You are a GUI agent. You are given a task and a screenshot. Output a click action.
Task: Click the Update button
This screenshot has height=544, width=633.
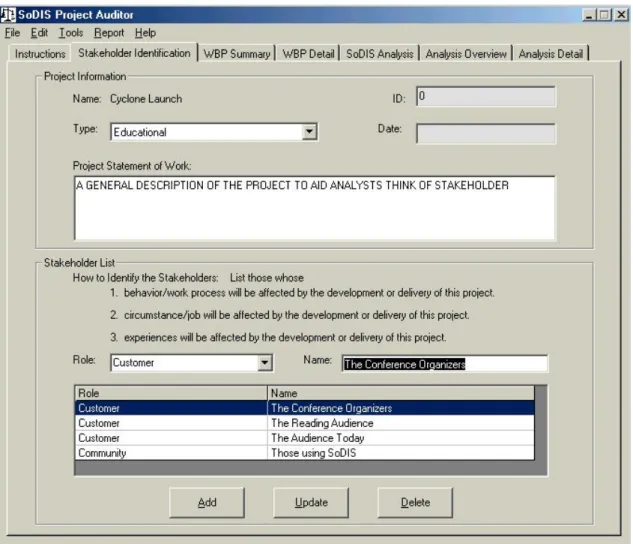[x=311, y=502]
